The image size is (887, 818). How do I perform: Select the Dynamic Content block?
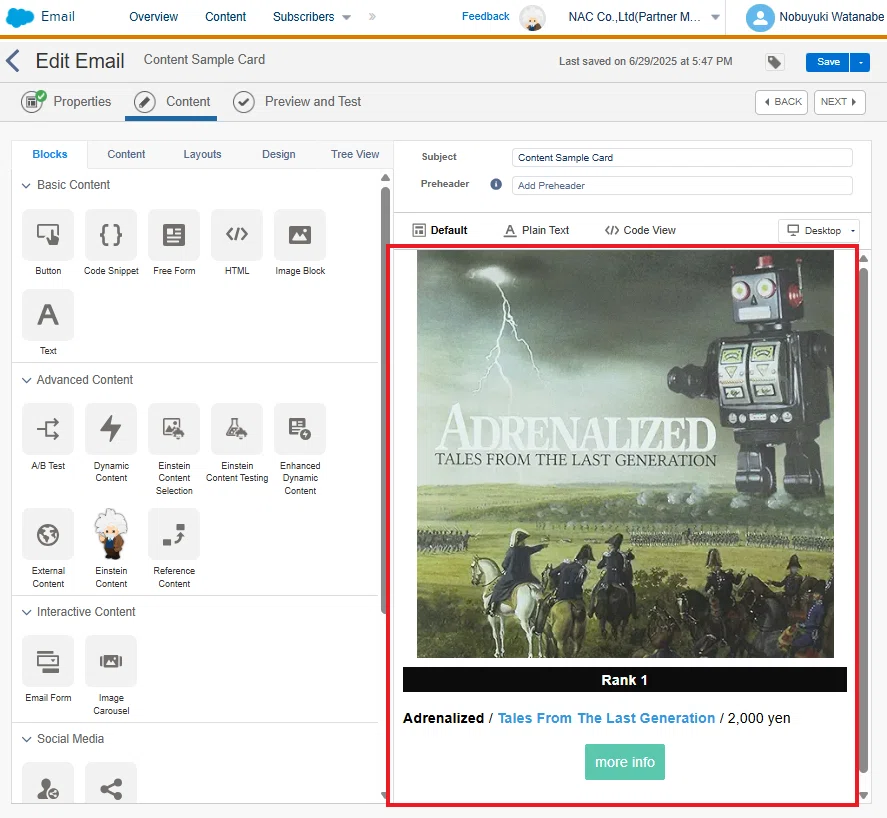[111, 429]
